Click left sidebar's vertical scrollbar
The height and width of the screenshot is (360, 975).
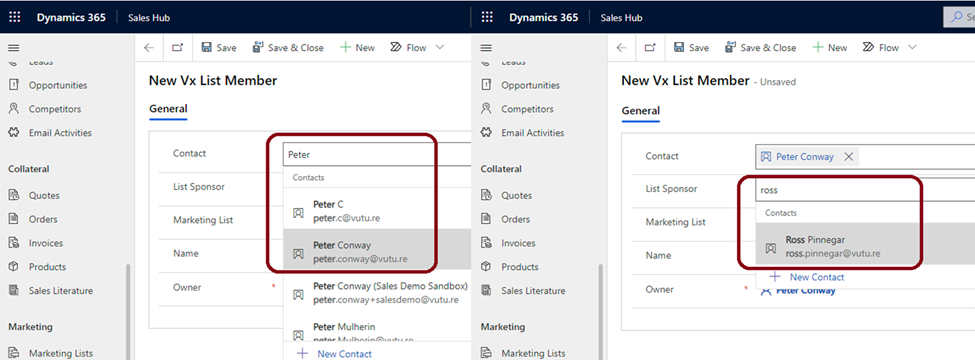[x=129, y=311]
